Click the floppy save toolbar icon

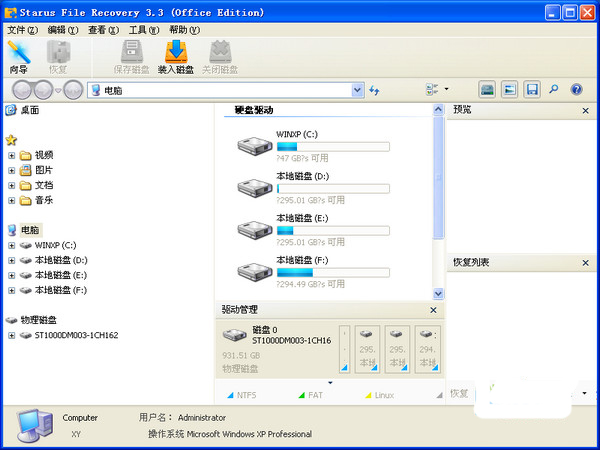[x=532, y=90]
